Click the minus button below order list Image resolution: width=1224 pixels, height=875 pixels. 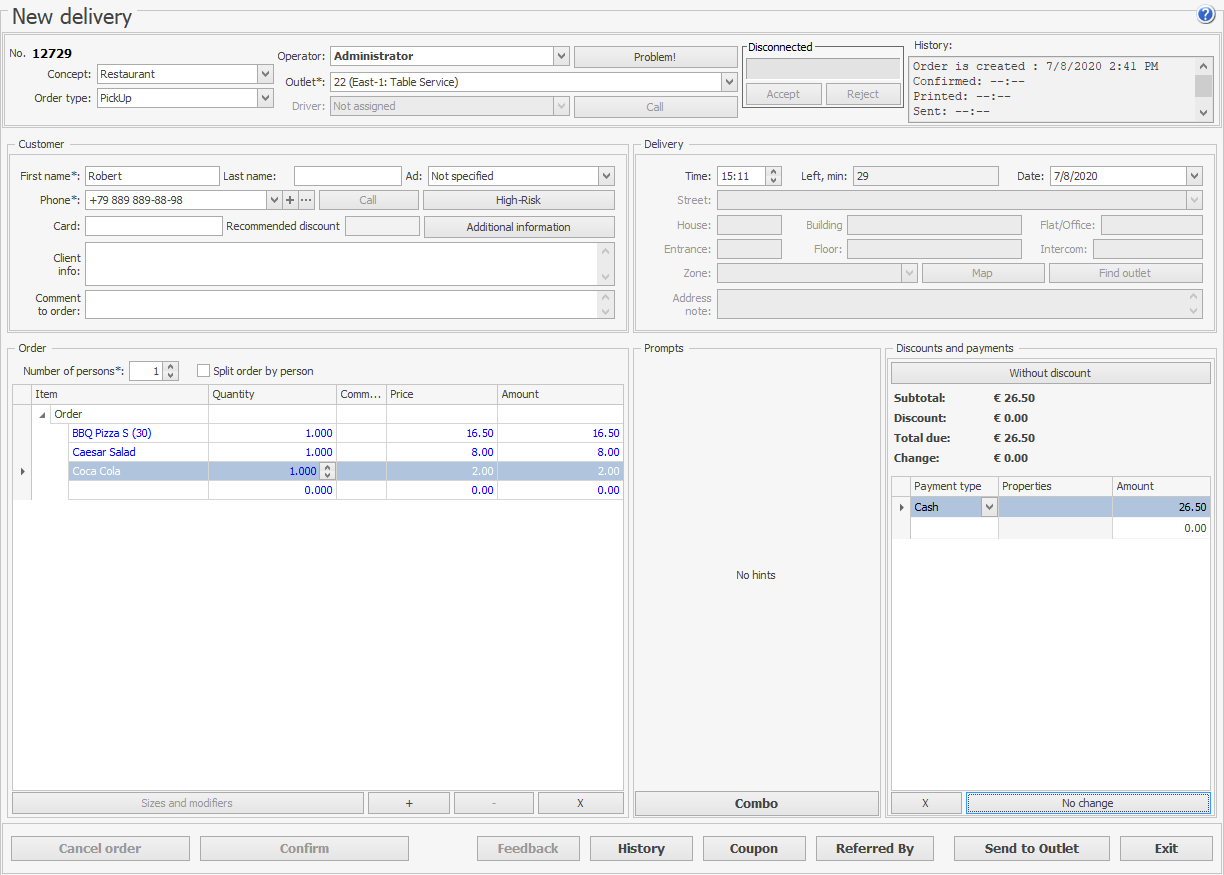point(494,803)
